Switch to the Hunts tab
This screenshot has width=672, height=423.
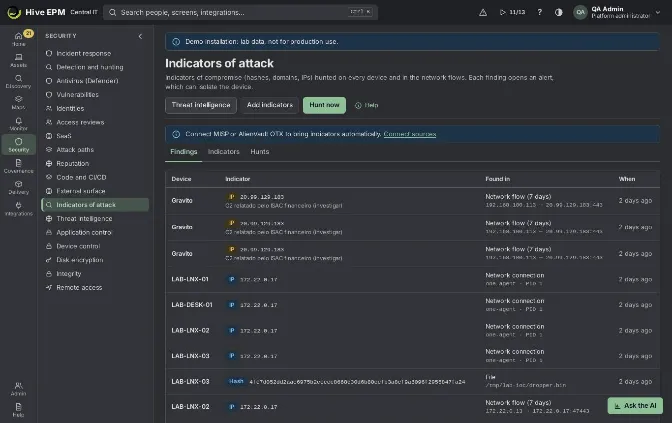pyautogui.click(x=260, y=152)
